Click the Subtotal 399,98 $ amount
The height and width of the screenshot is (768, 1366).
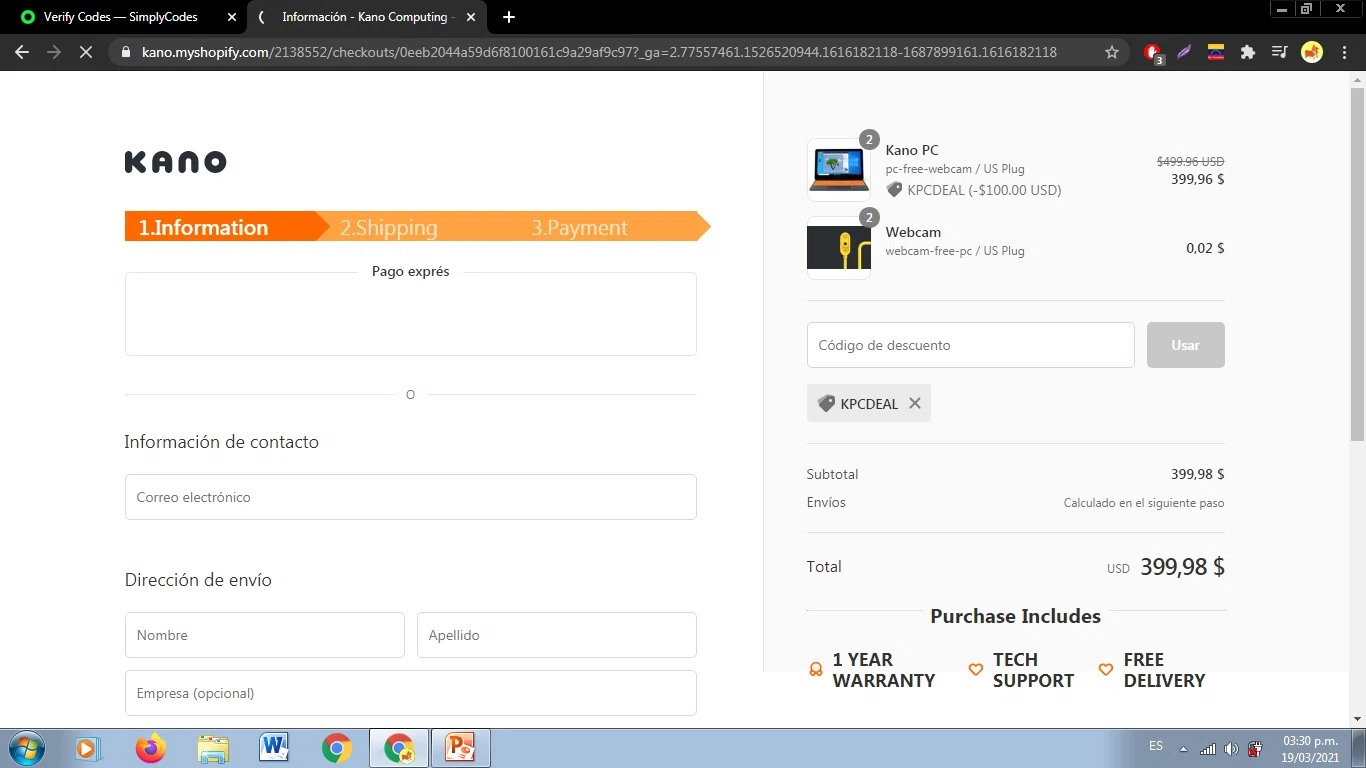(1198, 474)
